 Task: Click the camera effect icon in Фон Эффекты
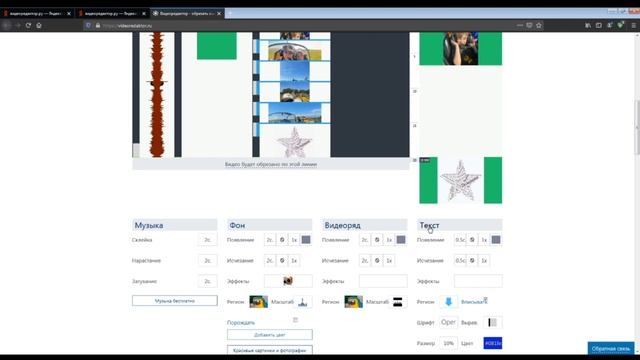coord(288,281)
